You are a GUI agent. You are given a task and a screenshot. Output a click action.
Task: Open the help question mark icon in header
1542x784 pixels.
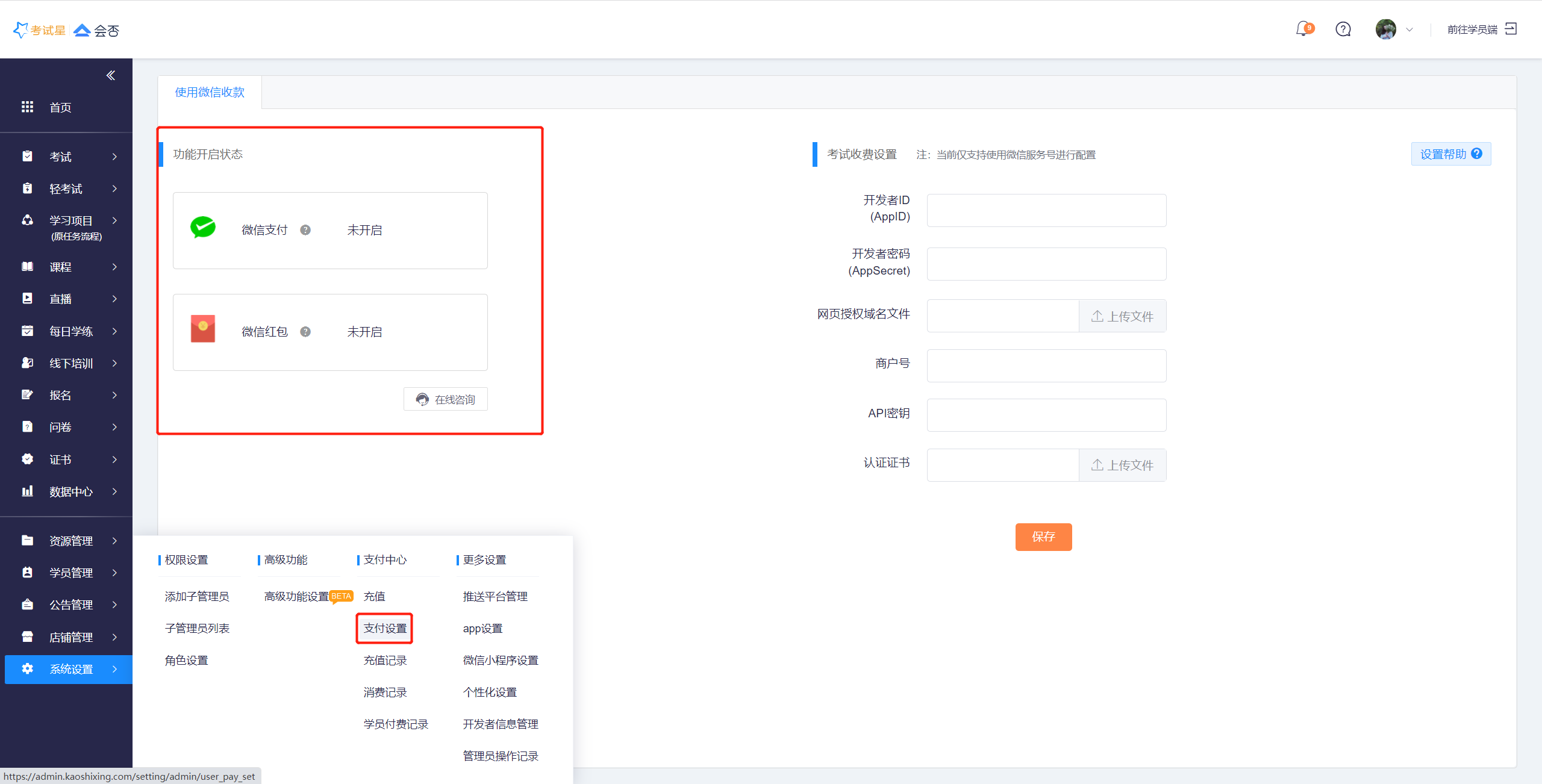(x=1343, y=29)
